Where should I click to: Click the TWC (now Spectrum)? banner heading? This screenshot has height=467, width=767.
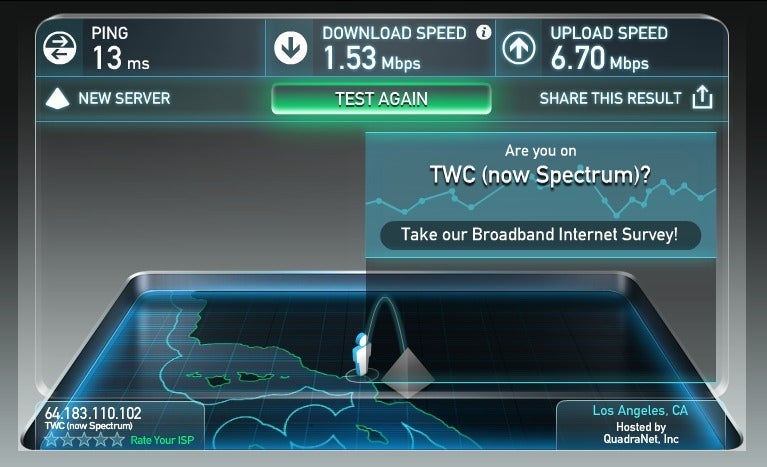(540, 175)
